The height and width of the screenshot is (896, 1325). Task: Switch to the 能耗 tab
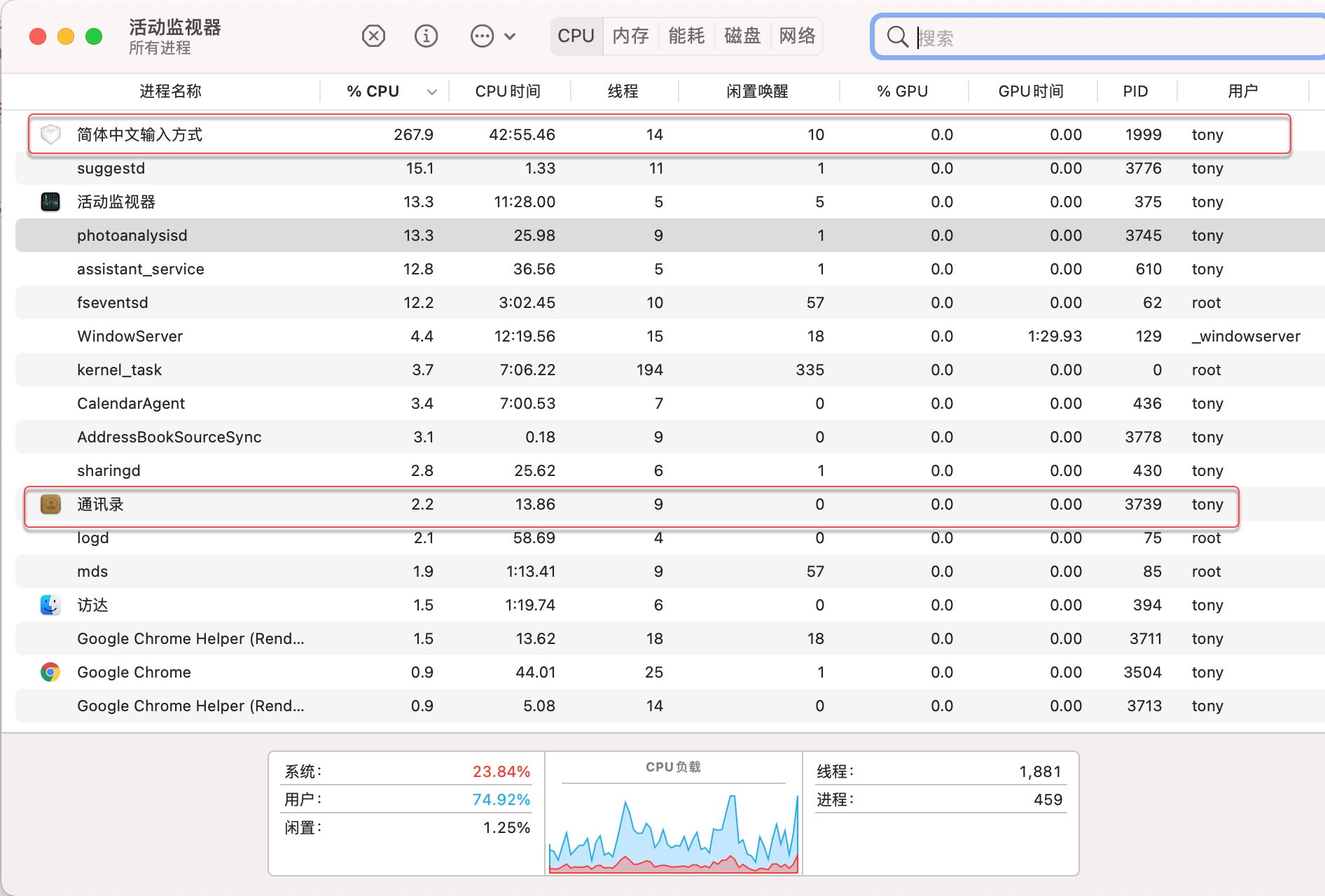coord(686,36)
